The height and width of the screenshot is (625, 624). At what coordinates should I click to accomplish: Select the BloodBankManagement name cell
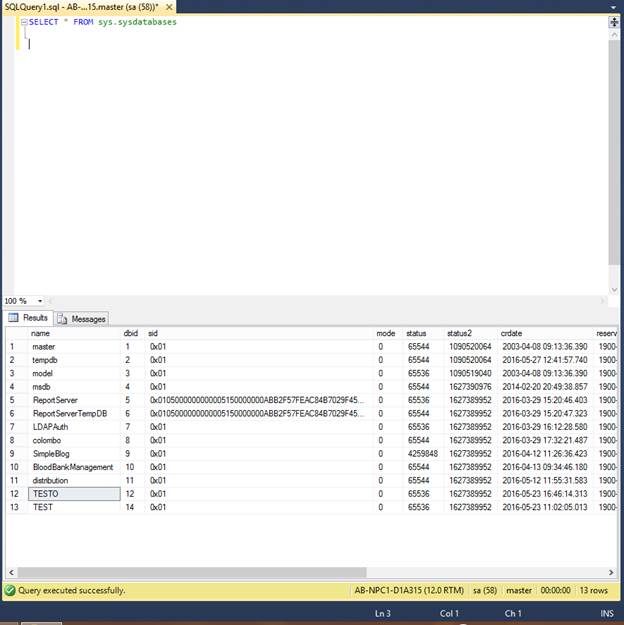tap(75, 467)
